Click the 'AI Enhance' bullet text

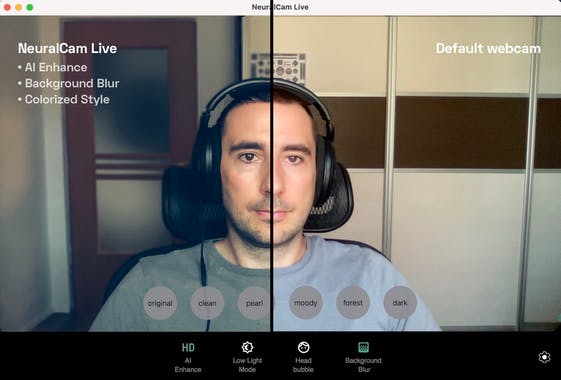click(56, 67)
